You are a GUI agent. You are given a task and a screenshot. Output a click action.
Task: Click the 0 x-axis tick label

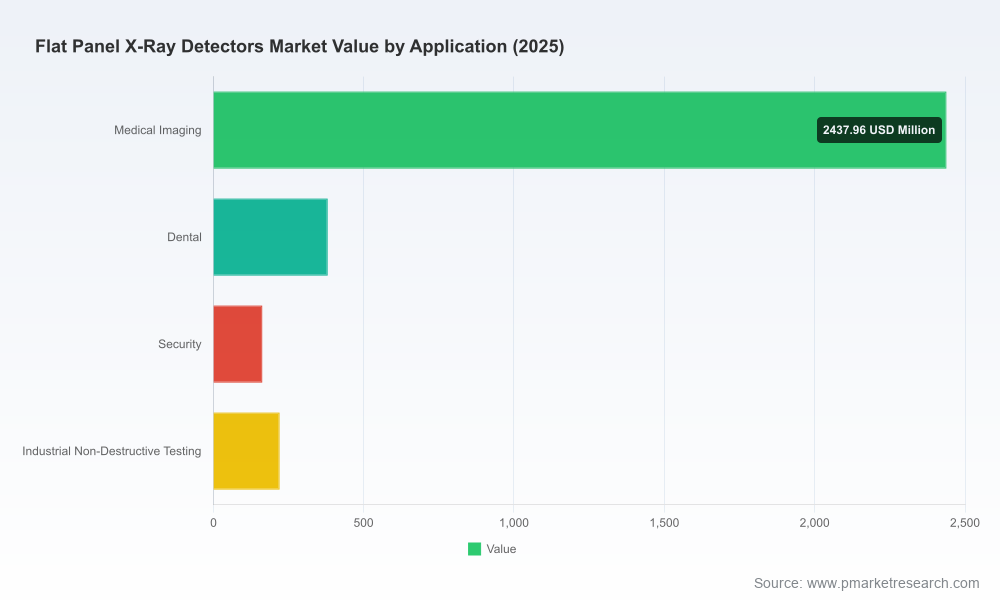pos(214,523)
